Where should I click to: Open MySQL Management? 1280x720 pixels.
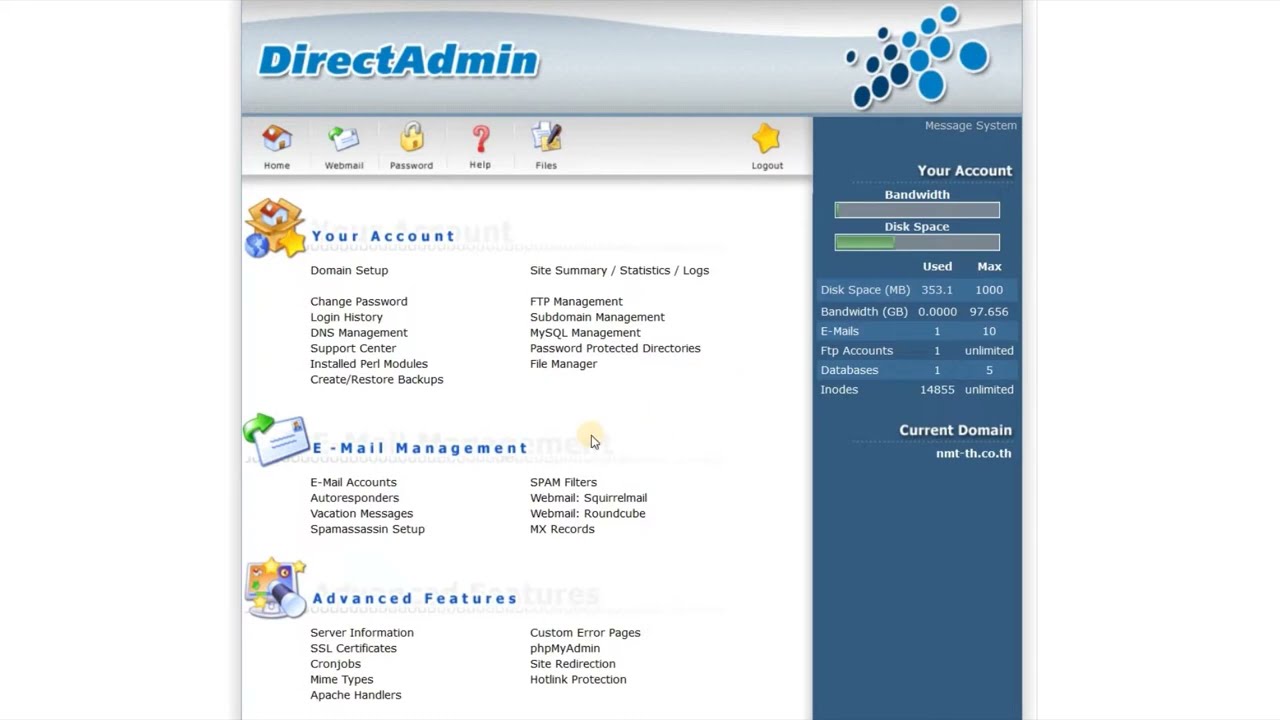click(585, 332)
